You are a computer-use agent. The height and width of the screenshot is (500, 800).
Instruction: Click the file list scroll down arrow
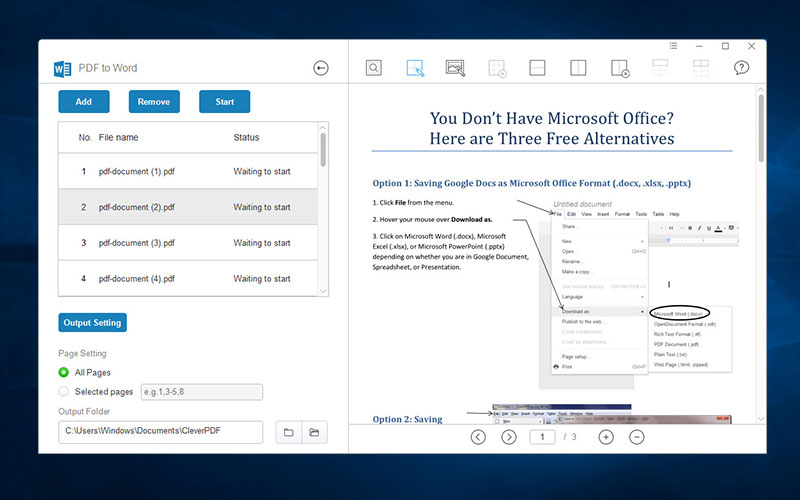point(323,291)
